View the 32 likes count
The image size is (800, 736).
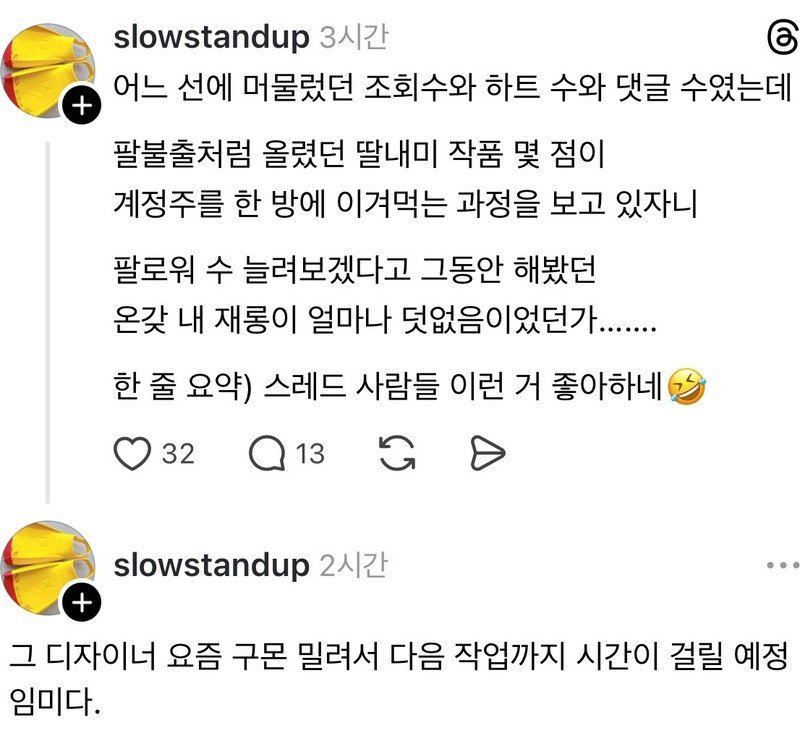tap(178, 453)
